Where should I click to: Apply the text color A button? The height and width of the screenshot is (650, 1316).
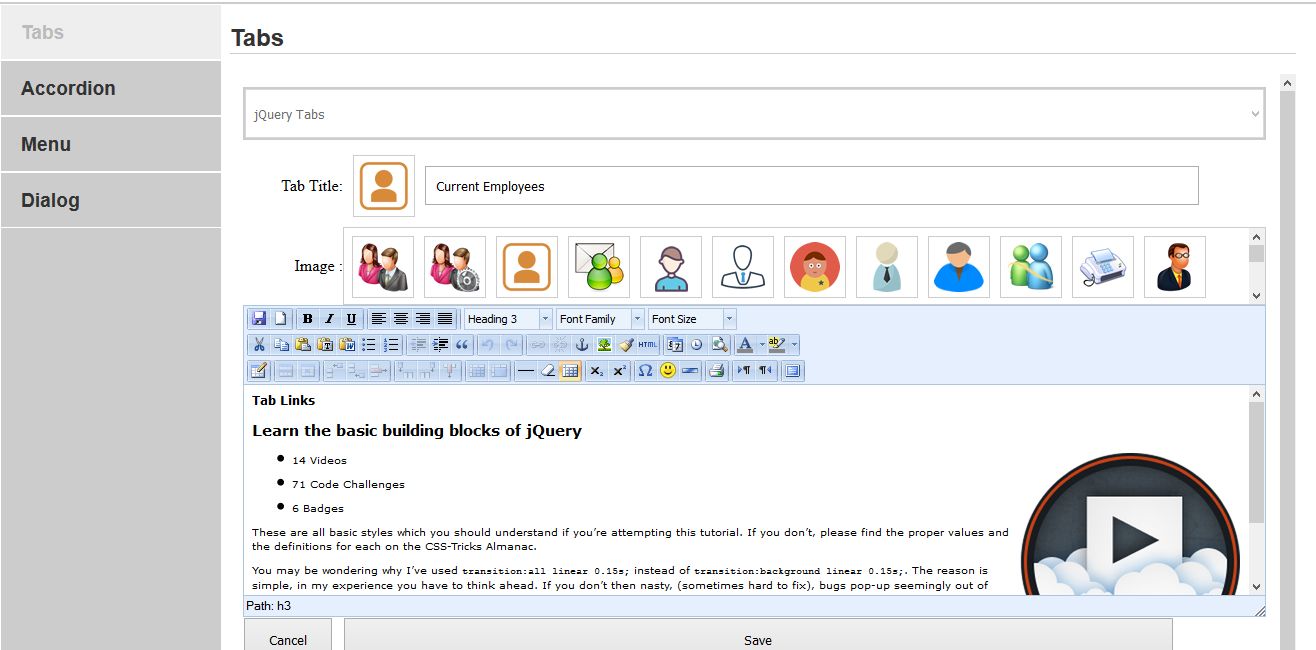coord(745,345)
